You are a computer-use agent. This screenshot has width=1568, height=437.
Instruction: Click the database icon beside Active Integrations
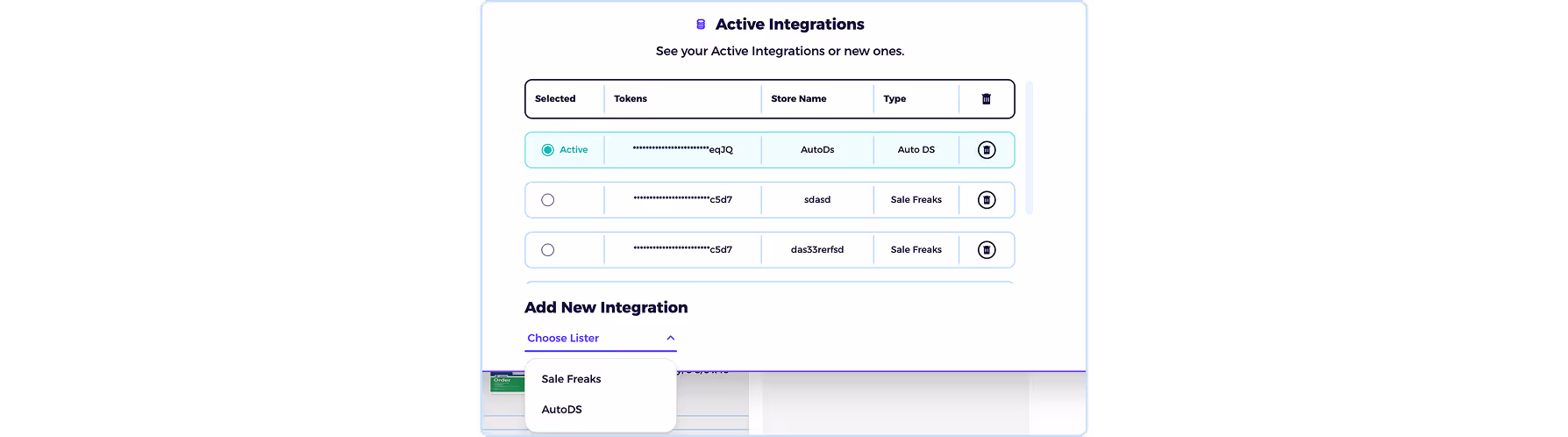pos(701,25)
